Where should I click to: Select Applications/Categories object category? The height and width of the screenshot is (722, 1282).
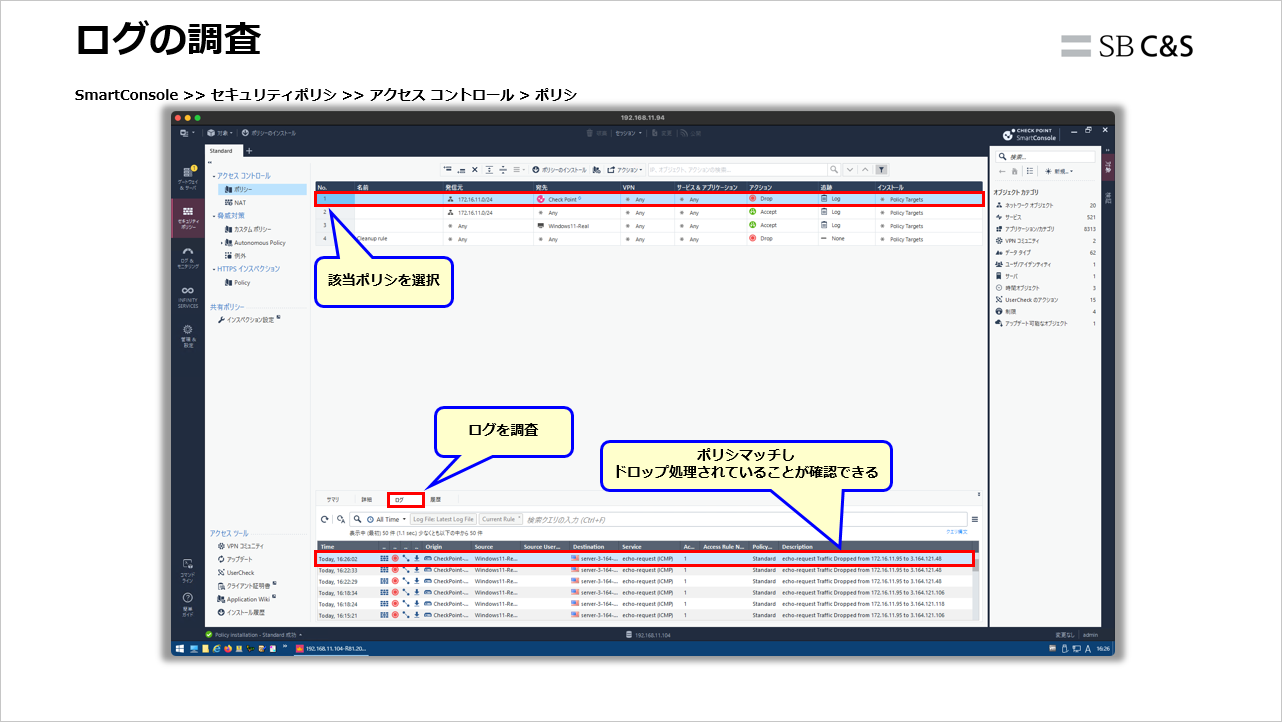[1046, 228]
